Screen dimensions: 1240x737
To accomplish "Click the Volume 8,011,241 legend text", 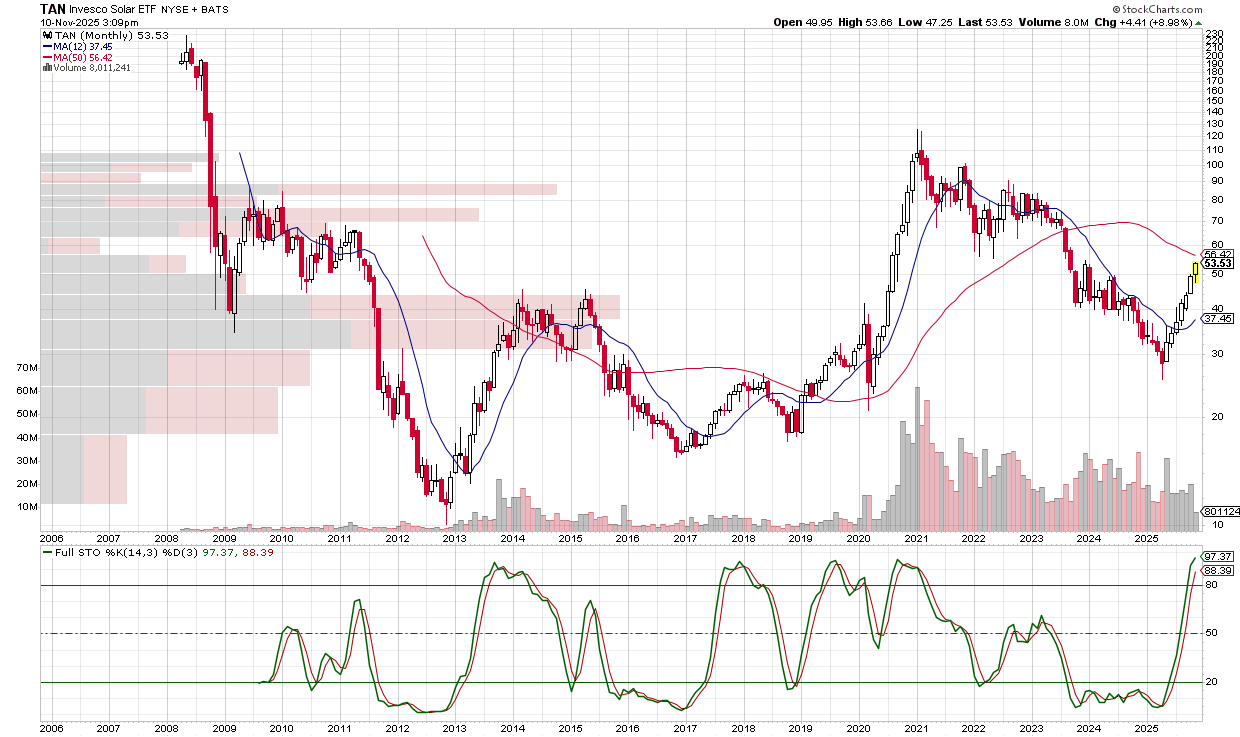I will click(x=93, y=68).
